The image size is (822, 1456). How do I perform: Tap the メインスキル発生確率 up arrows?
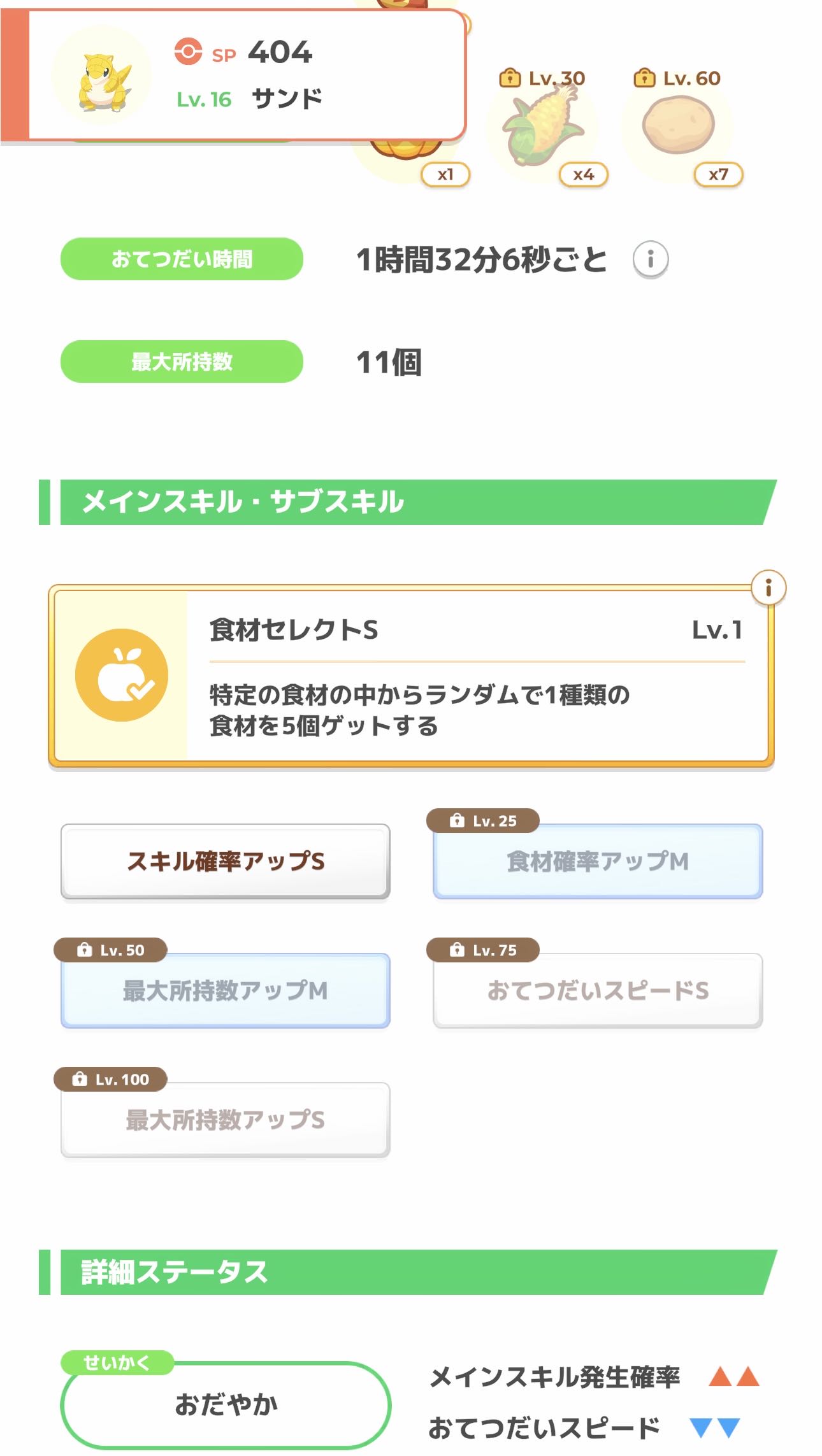tap(734, 1376)
